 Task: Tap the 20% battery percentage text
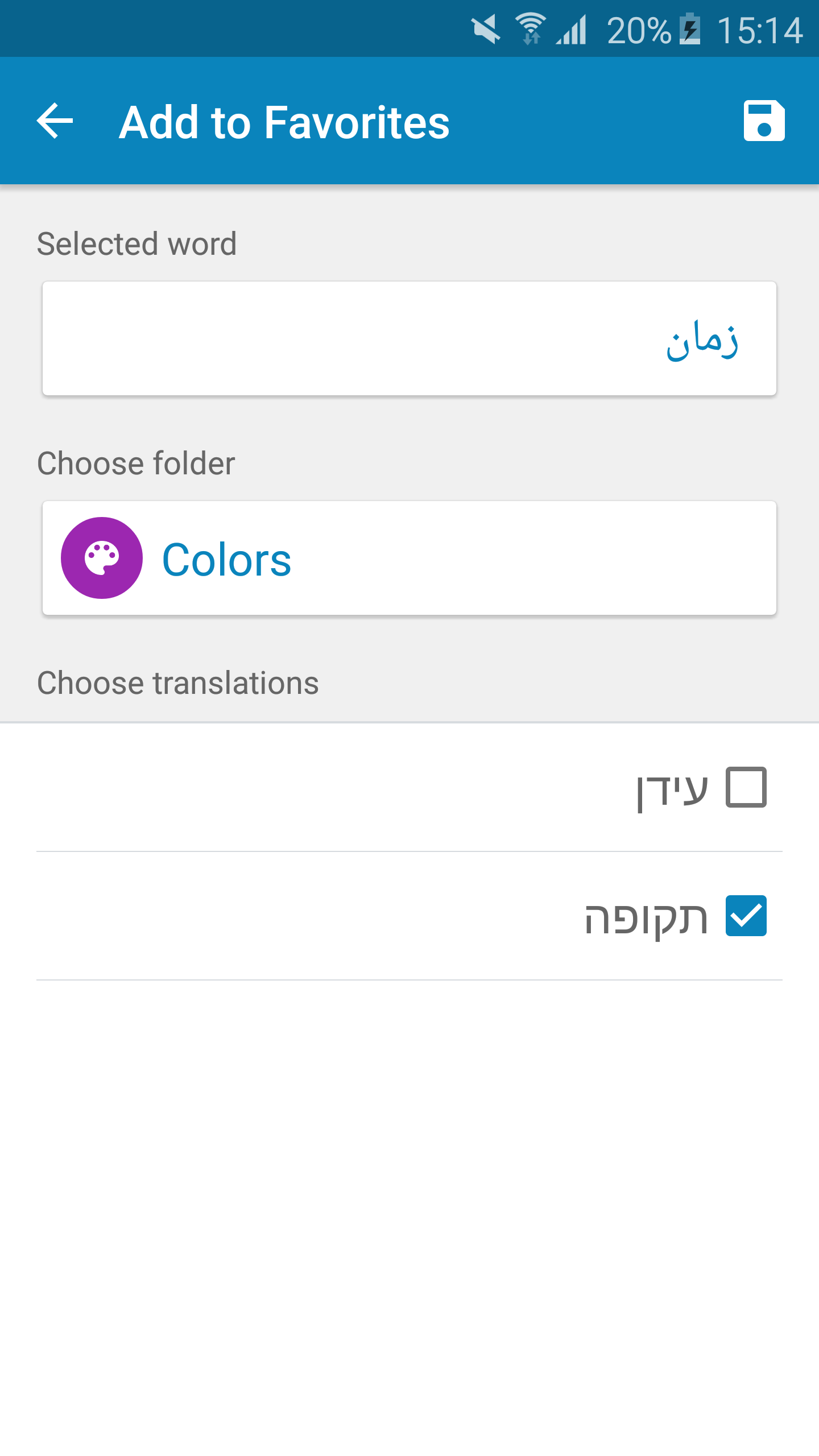[639, 31]
